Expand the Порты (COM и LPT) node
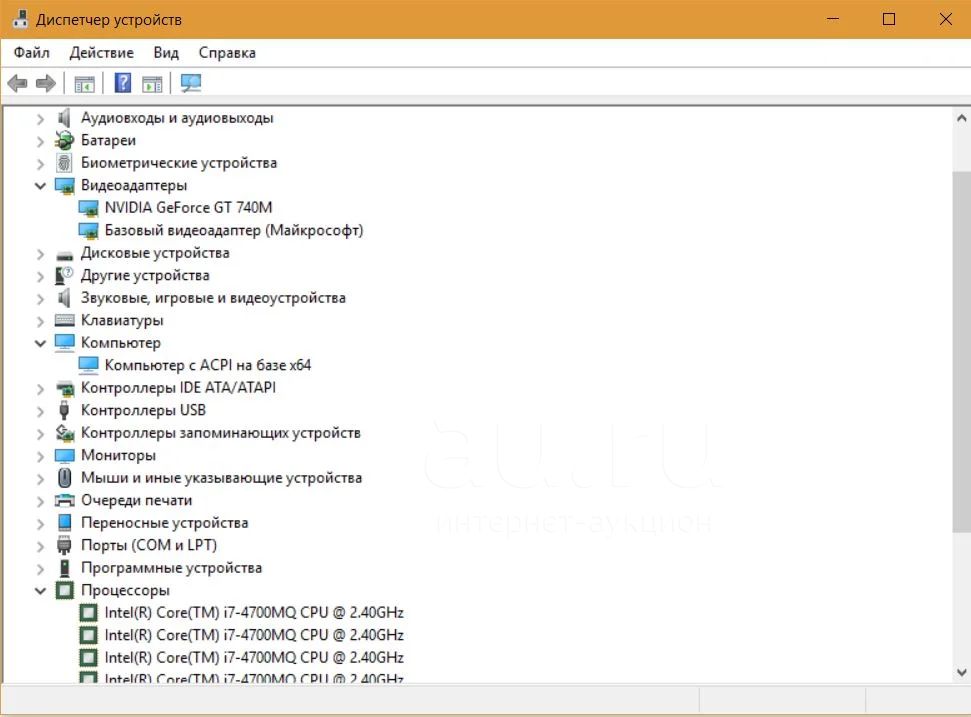The image size is (971, 717). 40,546
